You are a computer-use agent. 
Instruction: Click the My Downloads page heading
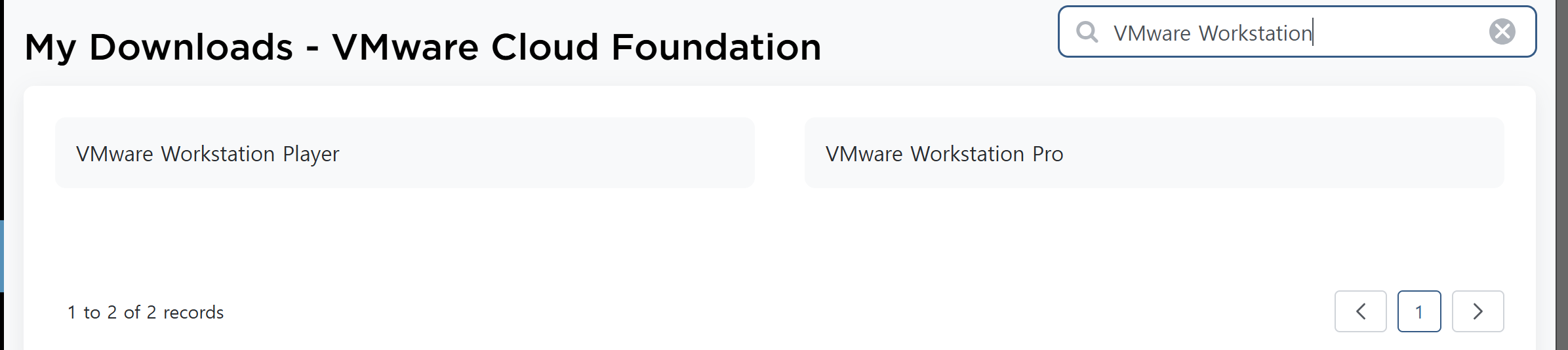pyautogui.click(x=423, y=47)
